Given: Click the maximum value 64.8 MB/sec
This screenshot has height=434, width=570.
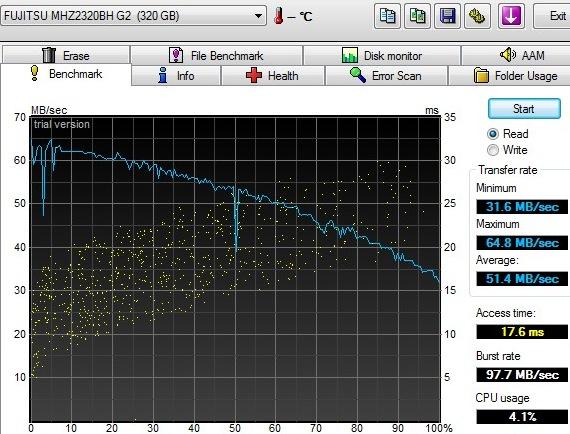Looking at the screenshot, I should (x=522, y=242).
